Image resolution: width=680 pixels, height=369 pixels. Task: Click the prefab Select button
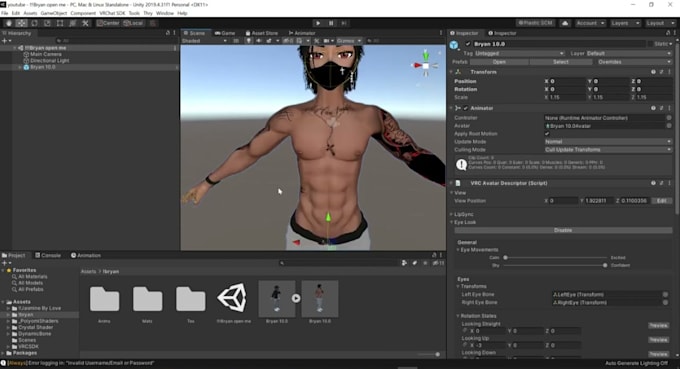click(x=561, y=62)
